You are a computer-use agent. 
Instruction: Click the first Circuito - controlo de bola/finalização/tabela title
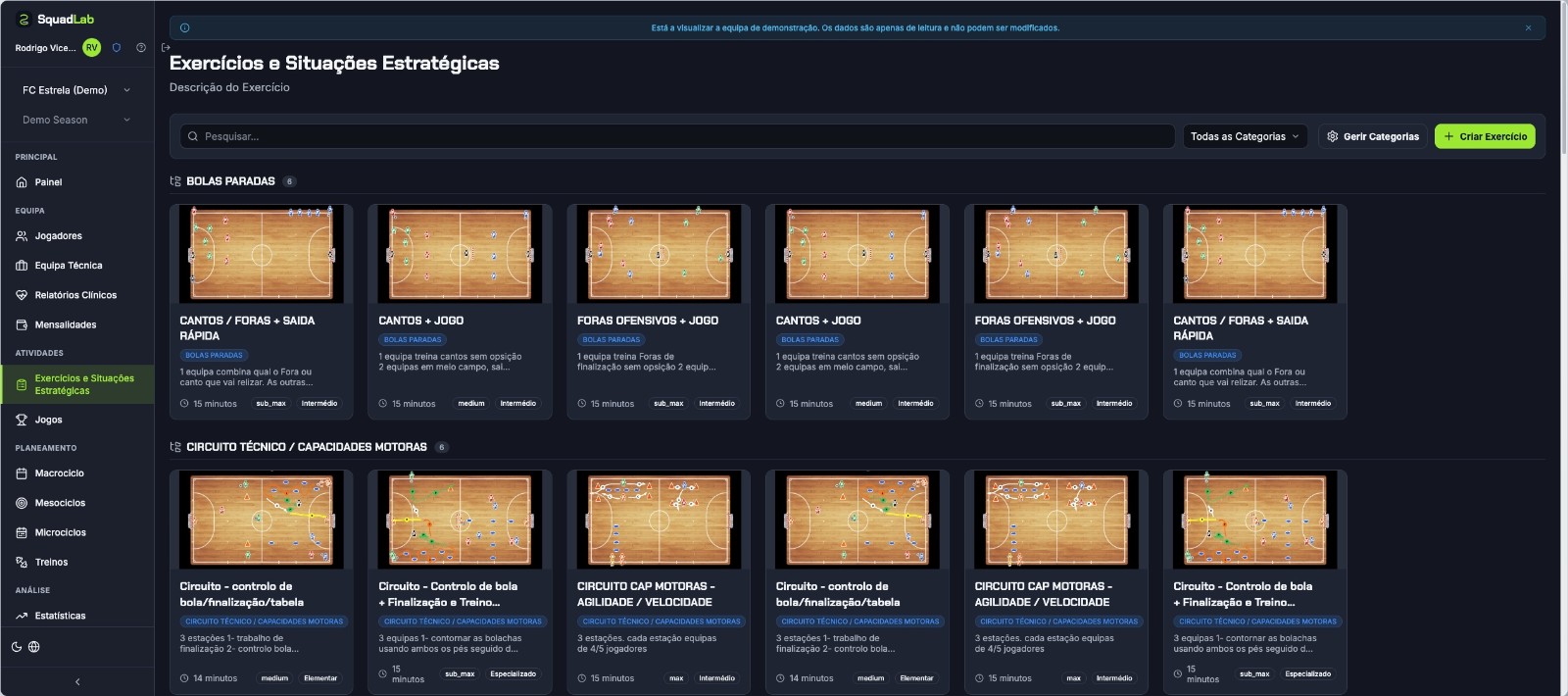(x=242, y=594)
